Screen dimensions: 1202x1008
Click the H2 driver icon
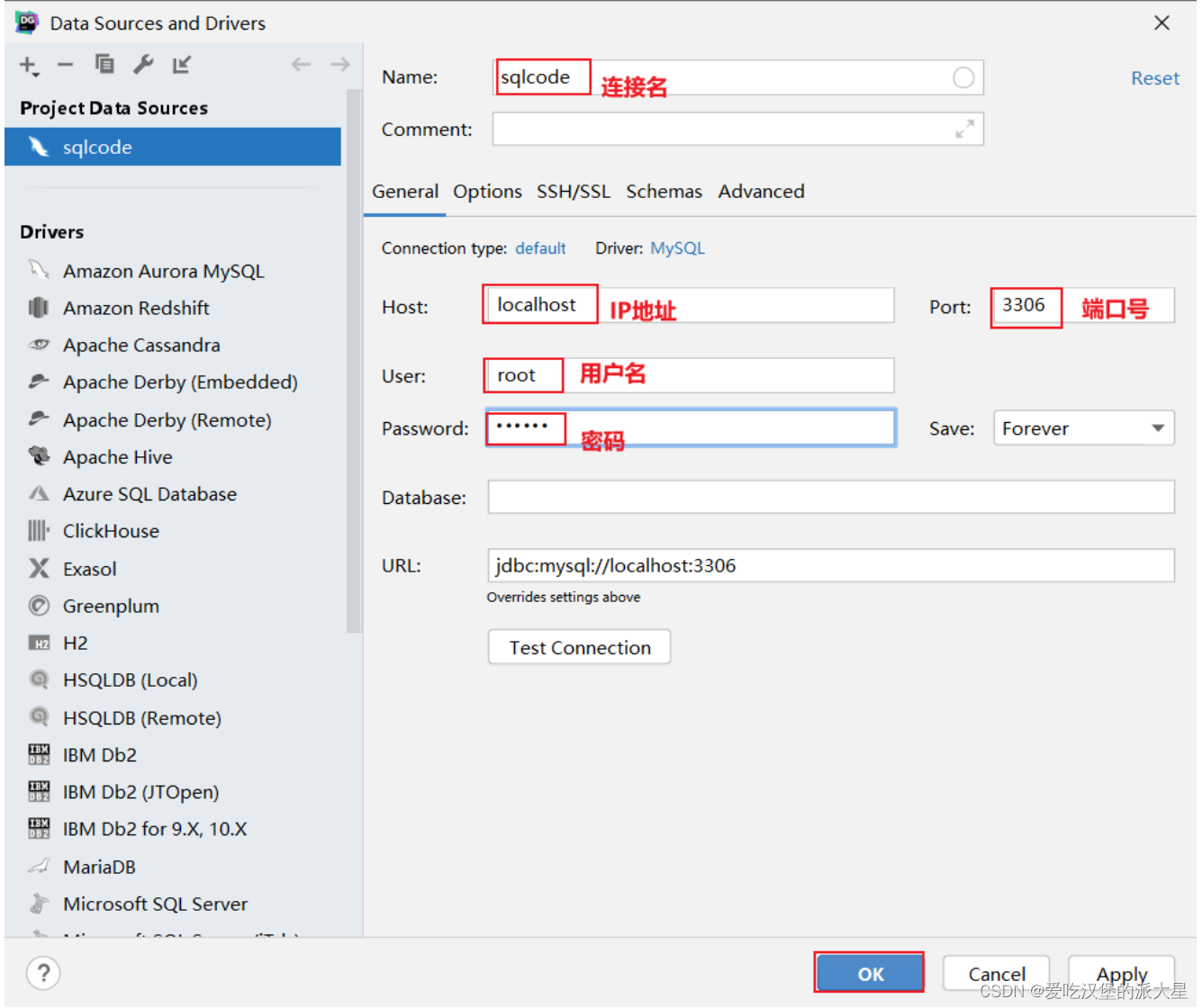coord(39,643)
